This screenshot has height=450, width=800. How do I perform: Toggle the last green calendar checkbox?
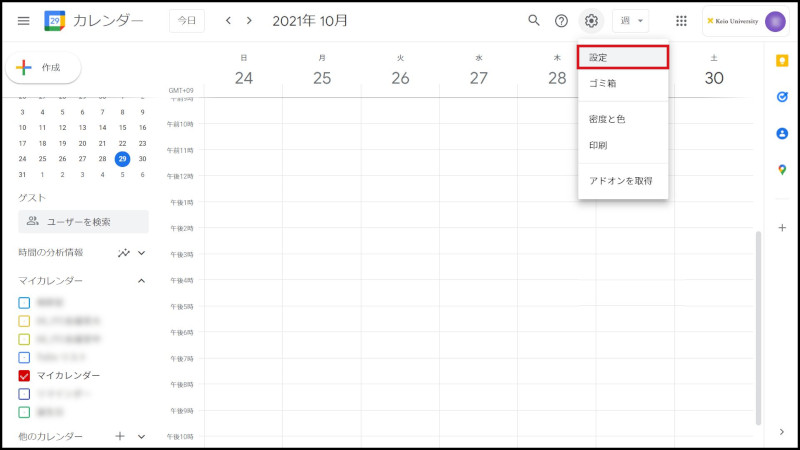(24, 411)
